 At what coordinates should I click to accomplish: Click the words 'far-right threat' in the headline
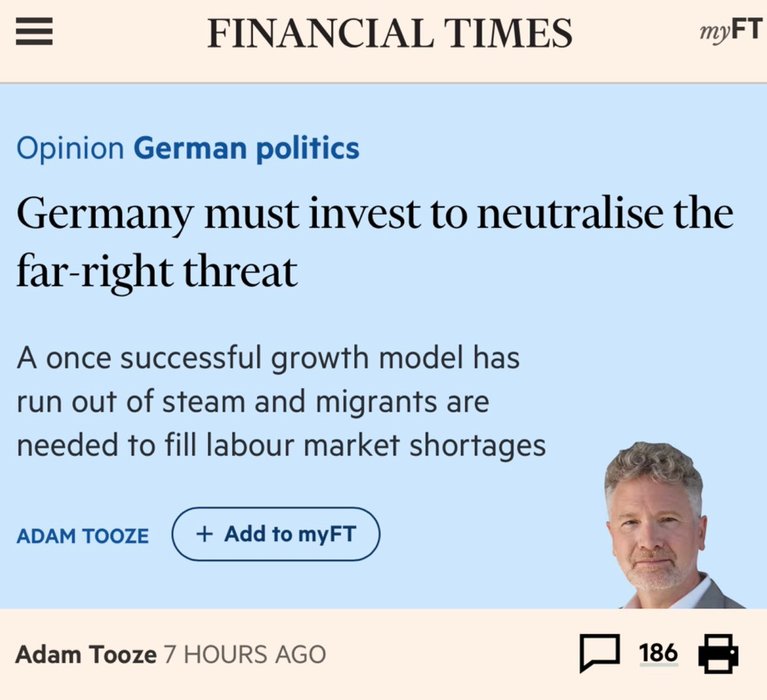(x=157, y=272)
